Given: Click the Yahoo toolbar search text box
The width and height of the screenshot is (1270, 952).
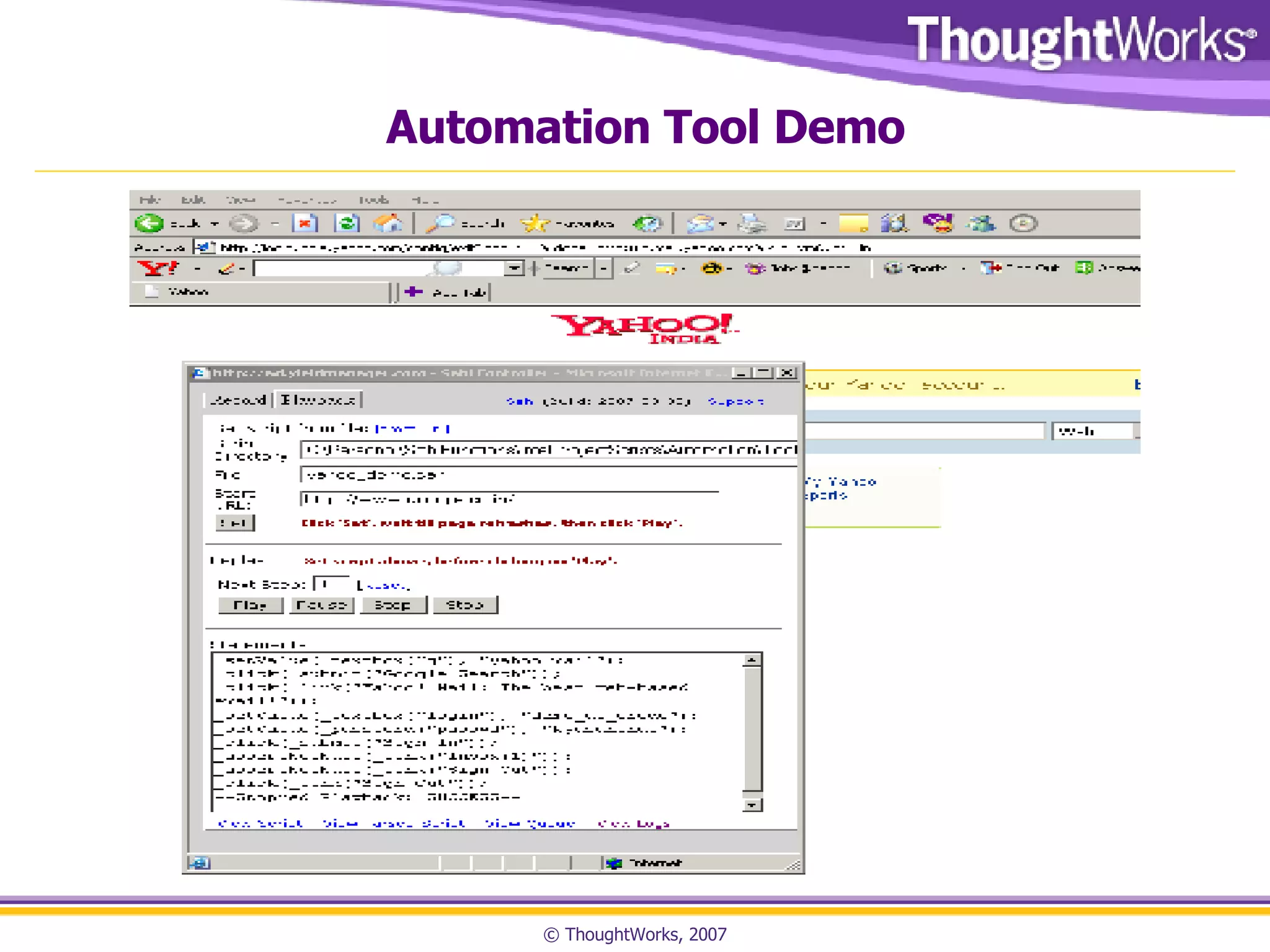Looking at the screenshot, I should click(379, 268).
